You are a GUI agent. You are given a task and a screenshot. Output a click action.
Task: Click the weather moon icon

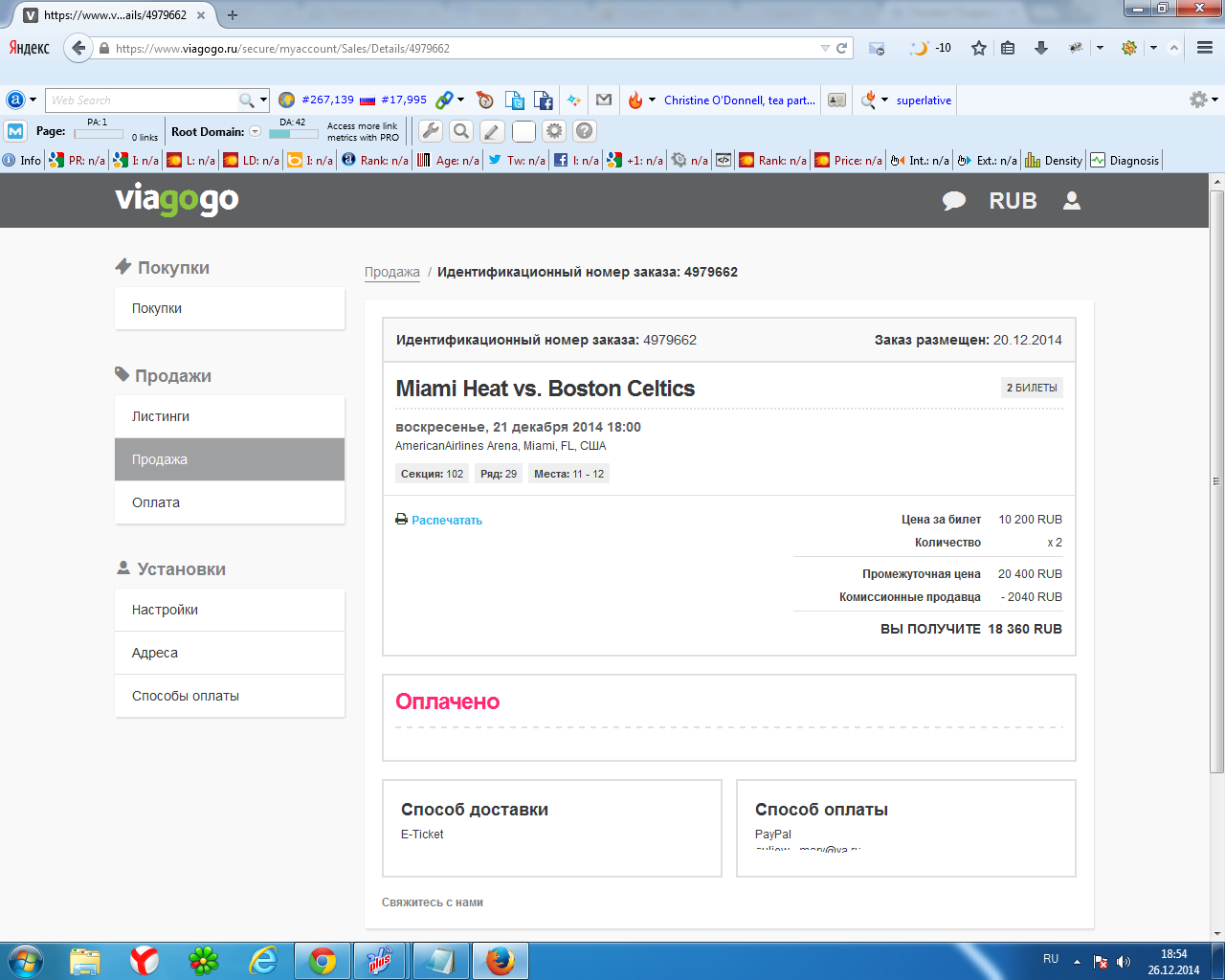pos(919,48)
